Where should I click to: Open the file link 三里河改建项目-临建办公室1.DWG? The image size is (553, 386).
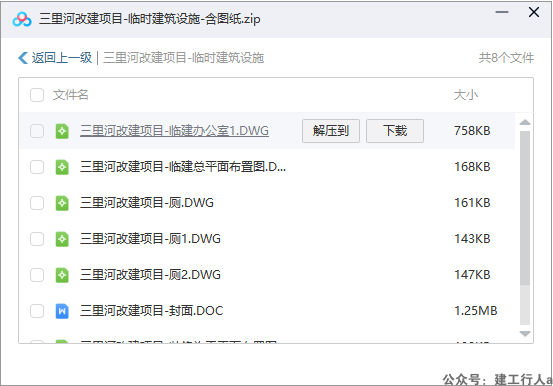(x=174, y=131)
